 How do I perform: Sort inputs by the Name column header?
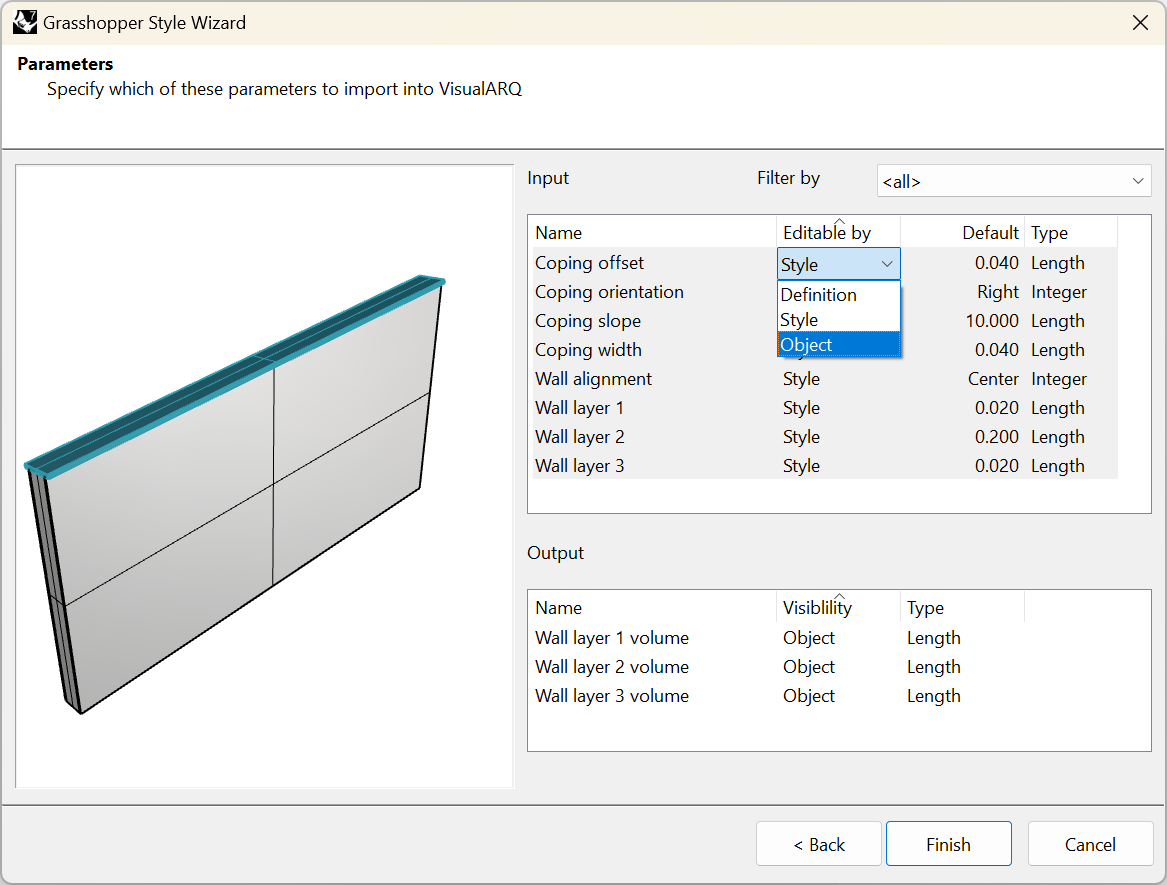(x=654, y=232)
